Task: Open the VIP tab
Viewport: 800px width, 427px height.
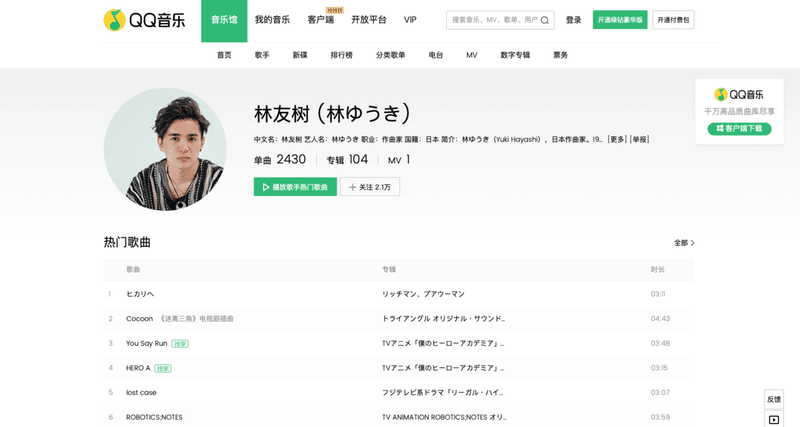Action: [x=410, y=20]
